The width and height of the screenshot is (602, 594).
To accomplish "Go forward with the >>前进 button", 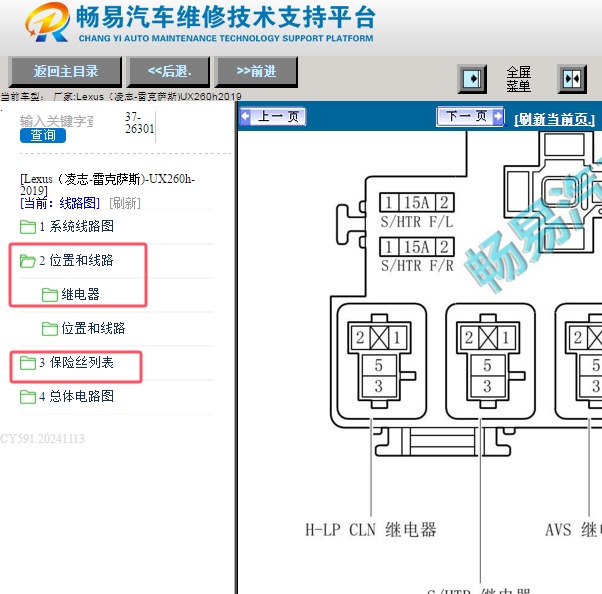I will (x=256, y=72).
